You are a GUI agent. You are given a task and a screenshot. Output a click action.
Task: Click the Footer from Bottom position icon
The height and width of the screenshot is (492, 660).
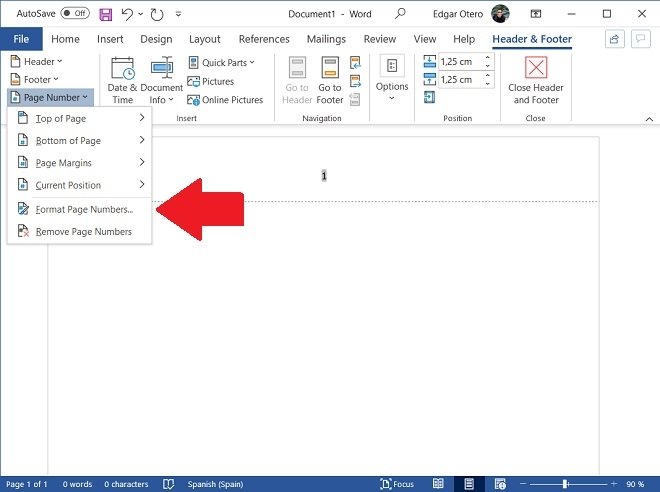point(429,79)
